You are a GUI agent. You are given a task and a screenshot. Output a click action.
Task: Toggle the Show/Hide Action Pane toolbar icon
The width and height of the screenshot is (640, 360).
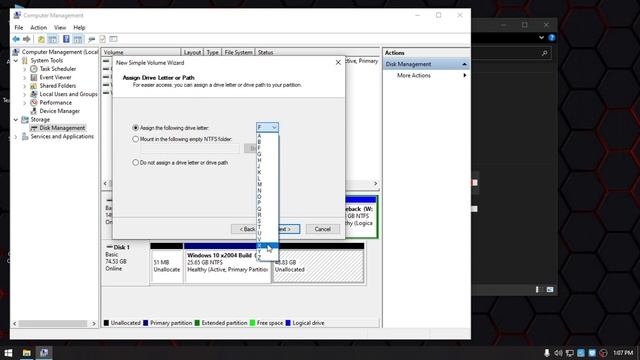coord(78,39)
